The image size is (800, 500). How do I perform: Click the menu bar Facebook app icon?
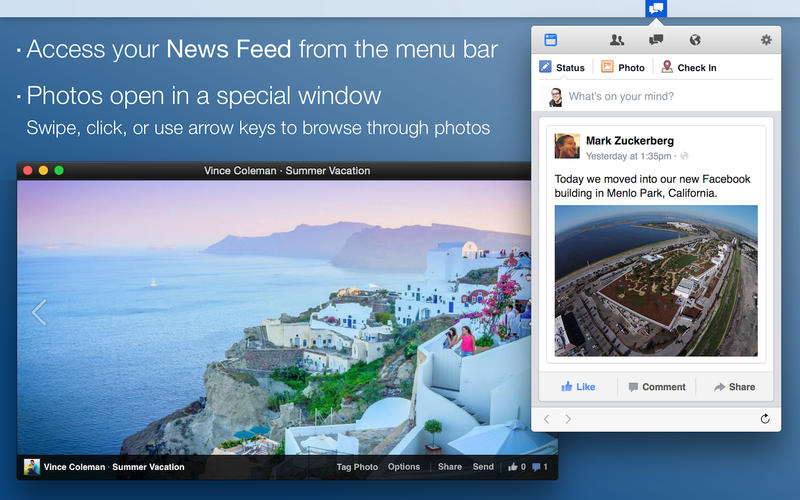656,8
